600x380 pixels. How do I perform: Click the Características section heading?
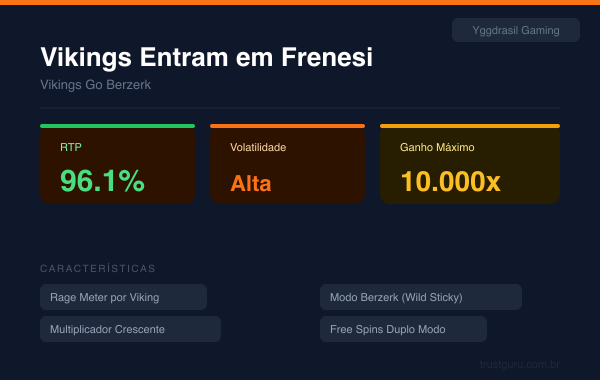click(98, 269)
